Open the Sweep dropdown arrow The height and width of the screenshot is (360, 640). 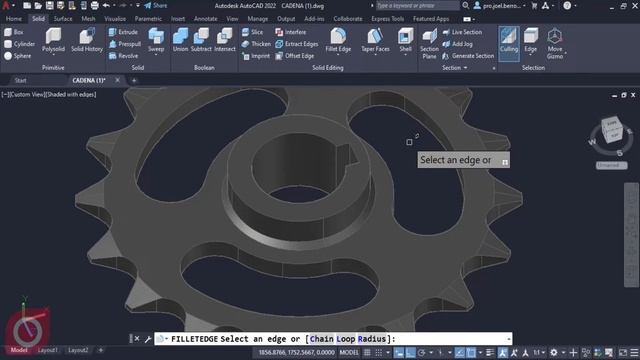[x=156, y=55]
